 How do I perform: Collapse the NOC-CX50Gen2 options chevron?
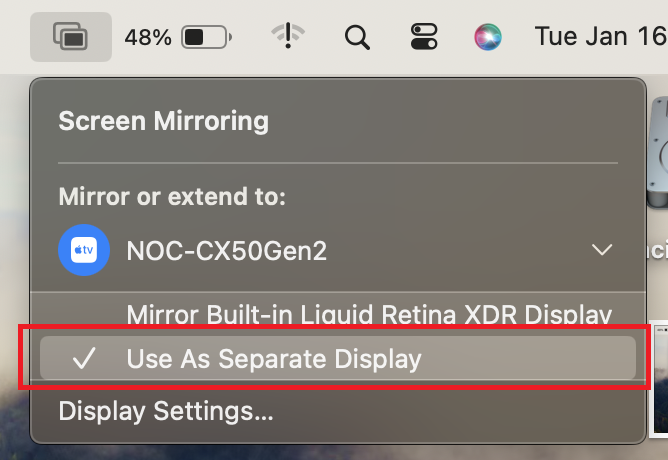[602, 250]
